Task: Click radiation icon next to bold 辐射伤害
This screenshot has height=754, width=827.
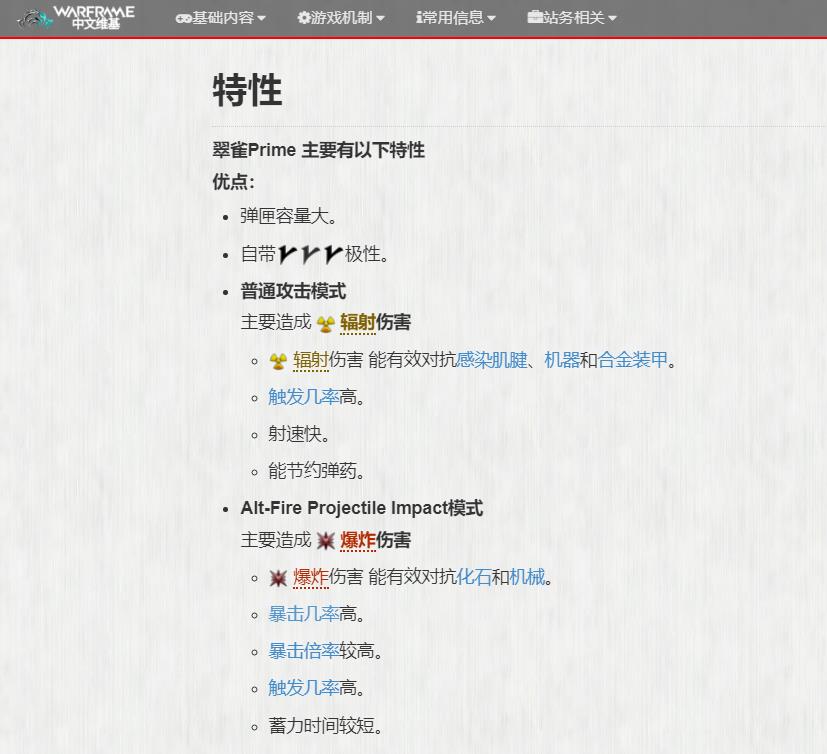Action: point(326,323)
